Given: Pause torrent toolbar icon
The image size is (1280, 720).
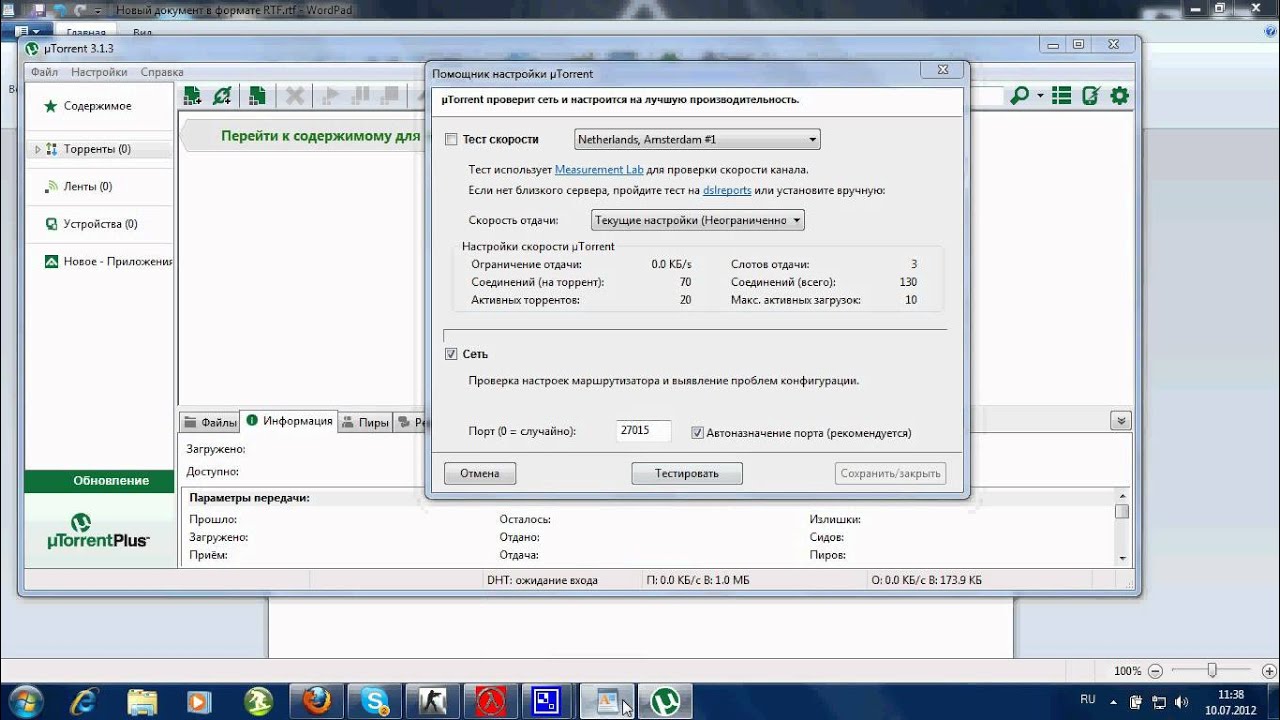Looking at the screenshot, I should coord(360,96).
